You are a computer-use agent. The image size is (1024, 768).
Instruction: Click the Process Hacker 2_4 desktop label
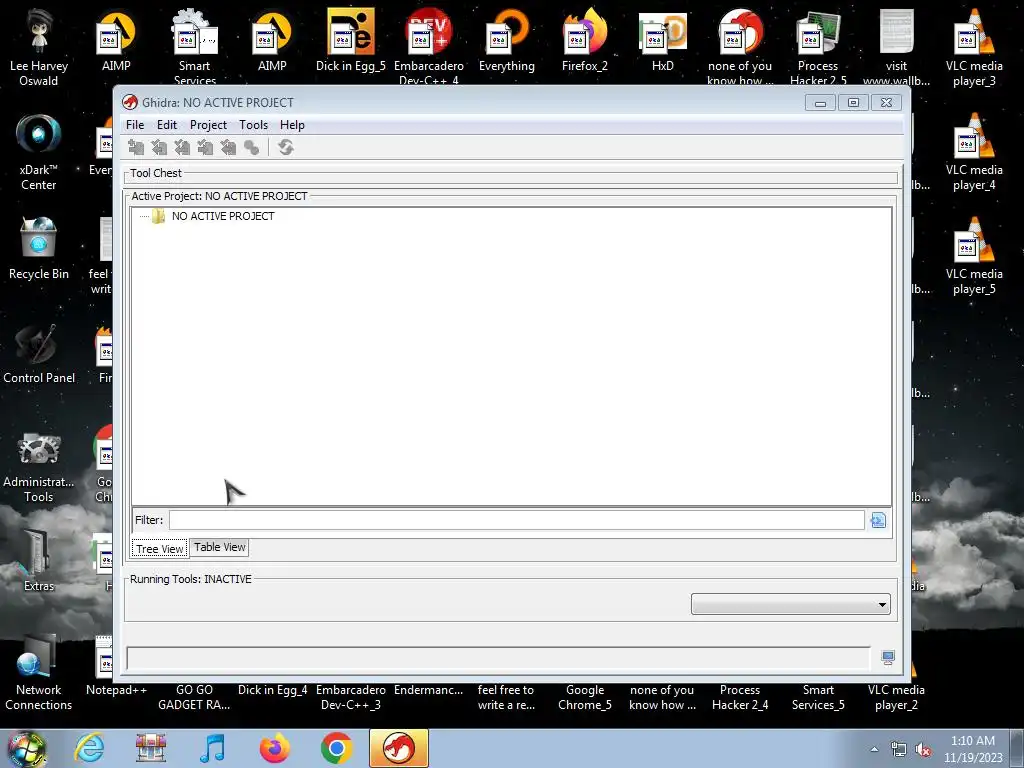point(740,697)
